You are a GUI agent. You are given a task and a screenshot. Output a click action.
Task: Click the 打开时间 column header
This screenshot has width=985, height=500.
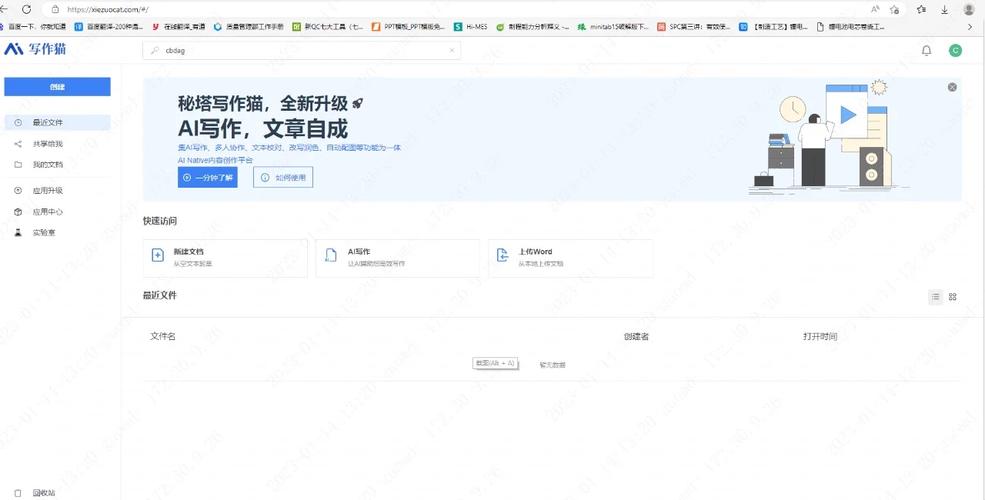pyautogui.click(x=820, y=337)
